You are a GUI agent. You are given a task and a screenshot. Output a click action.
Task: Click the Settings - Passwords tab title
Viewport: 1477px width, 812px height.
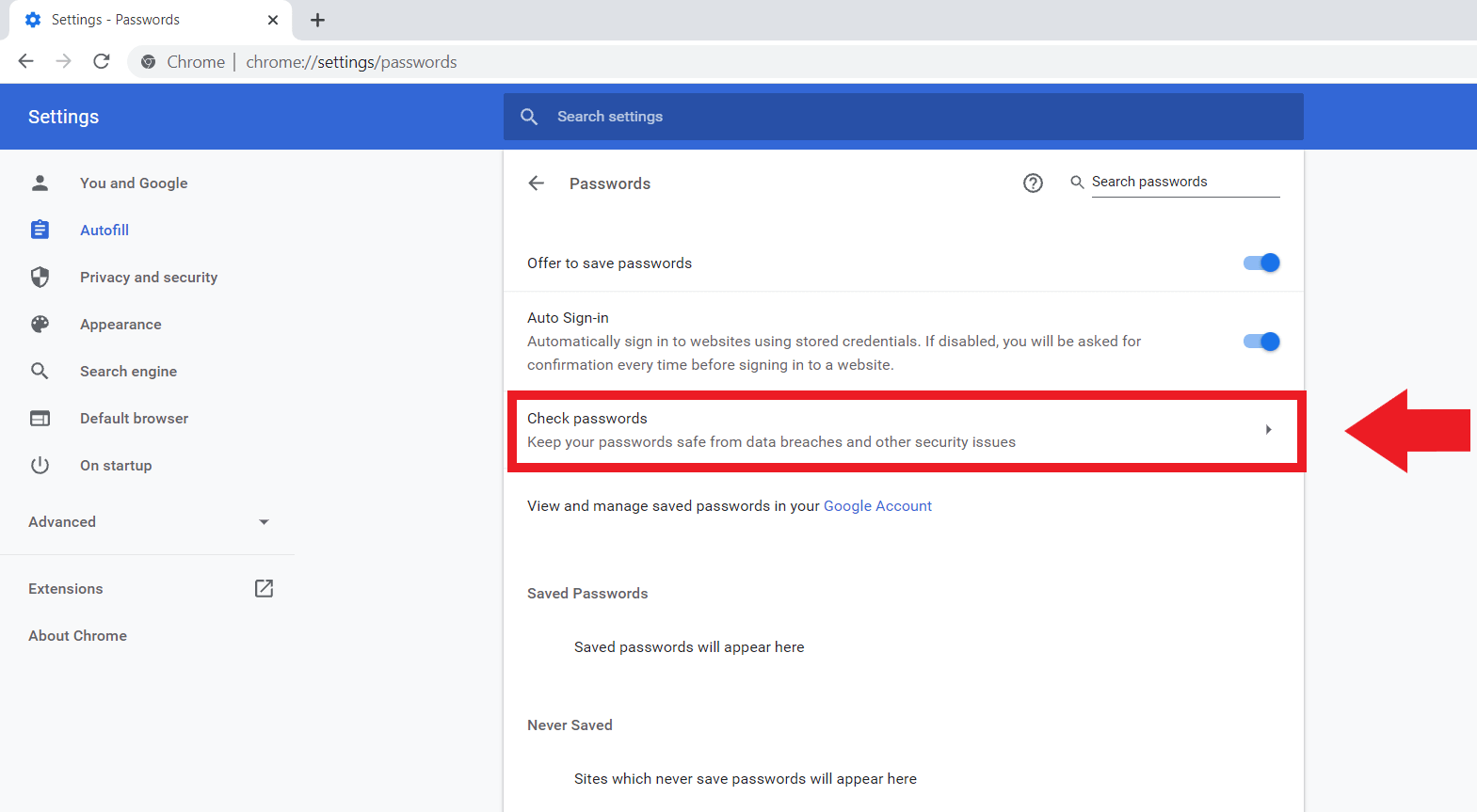coord(116,20)
